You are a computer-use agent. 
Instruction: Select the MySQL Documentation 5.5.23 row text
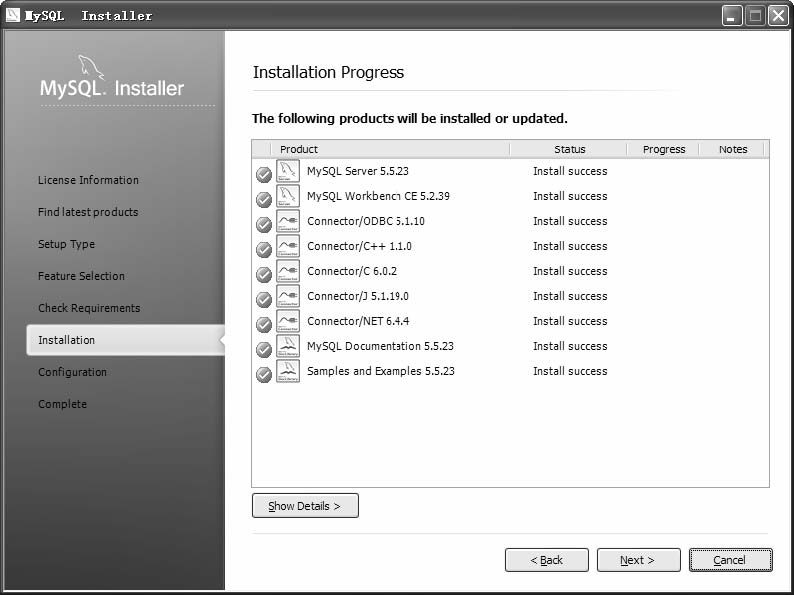point(380,346)
